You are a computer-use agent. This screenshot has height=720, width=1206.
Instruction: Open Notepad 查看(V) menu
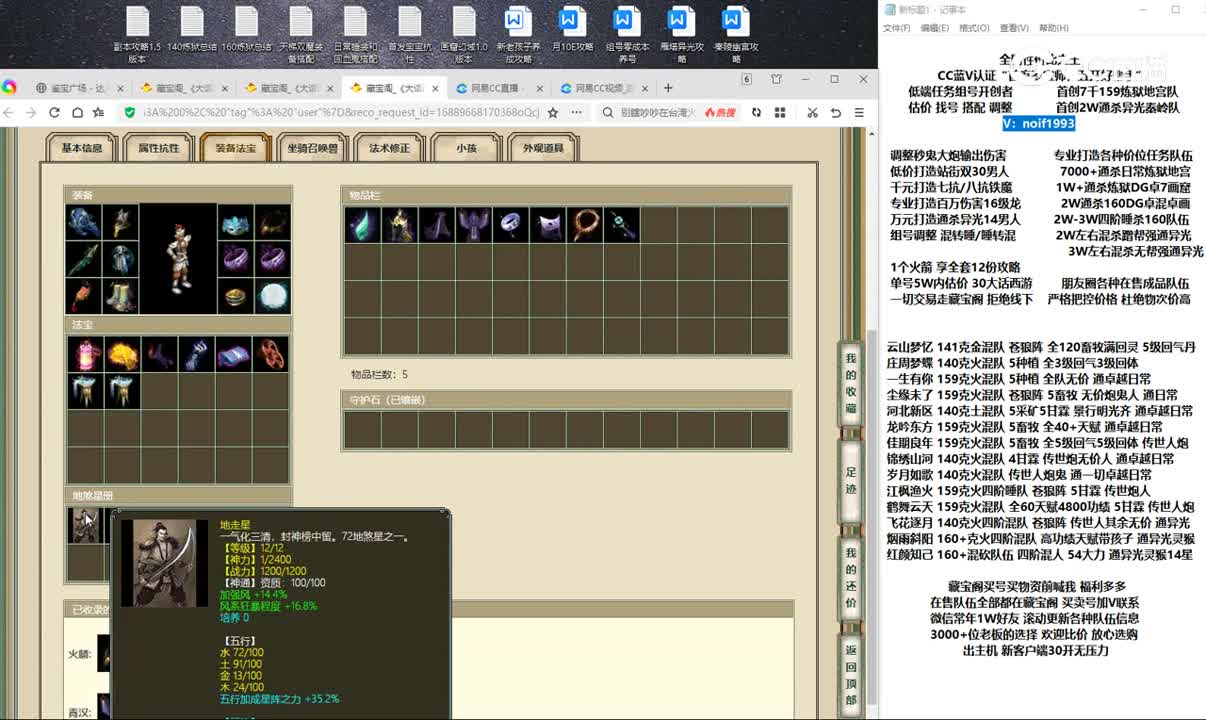click(x=1014, y=28)
